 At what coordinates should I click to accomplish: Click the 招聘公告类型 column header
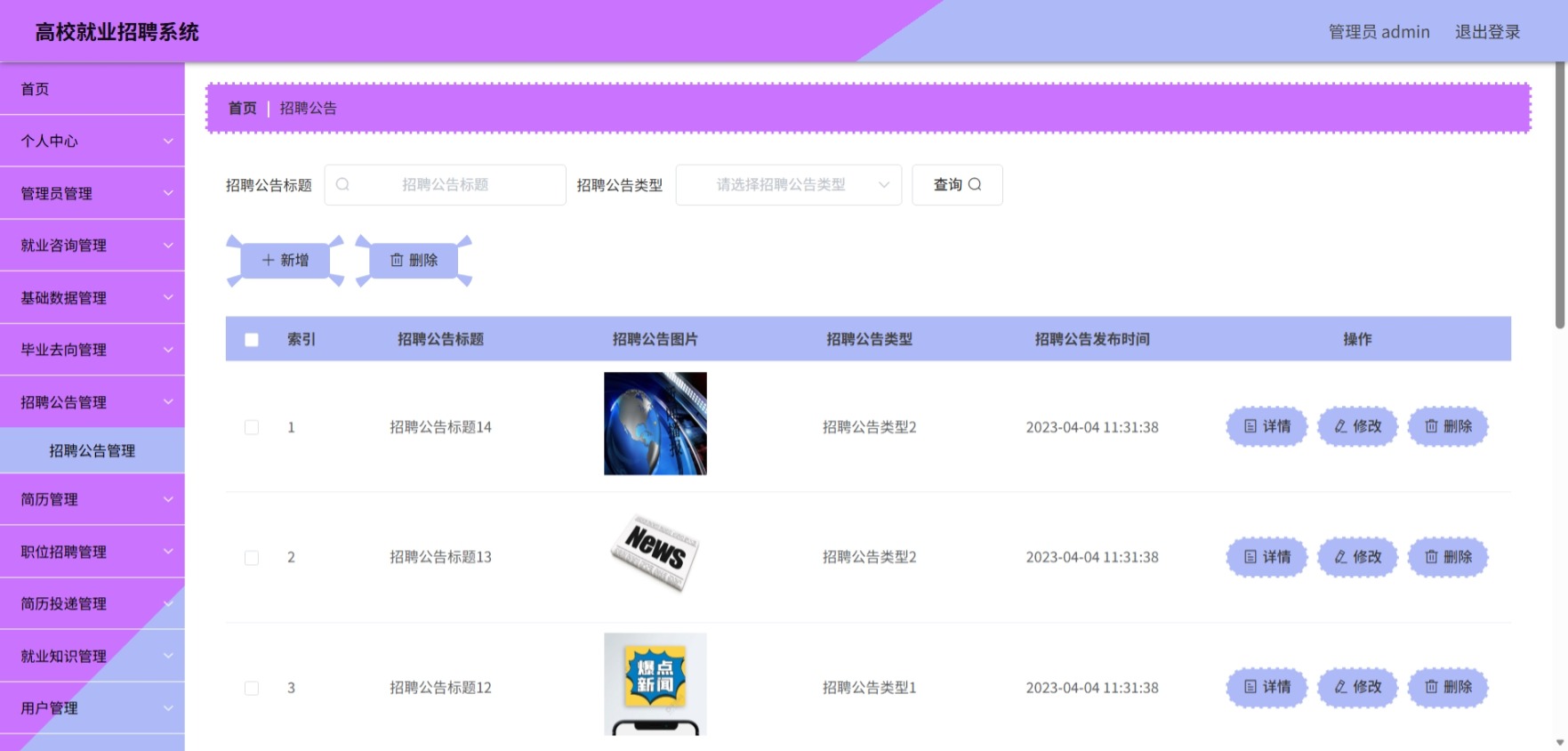tap(869, 339)
